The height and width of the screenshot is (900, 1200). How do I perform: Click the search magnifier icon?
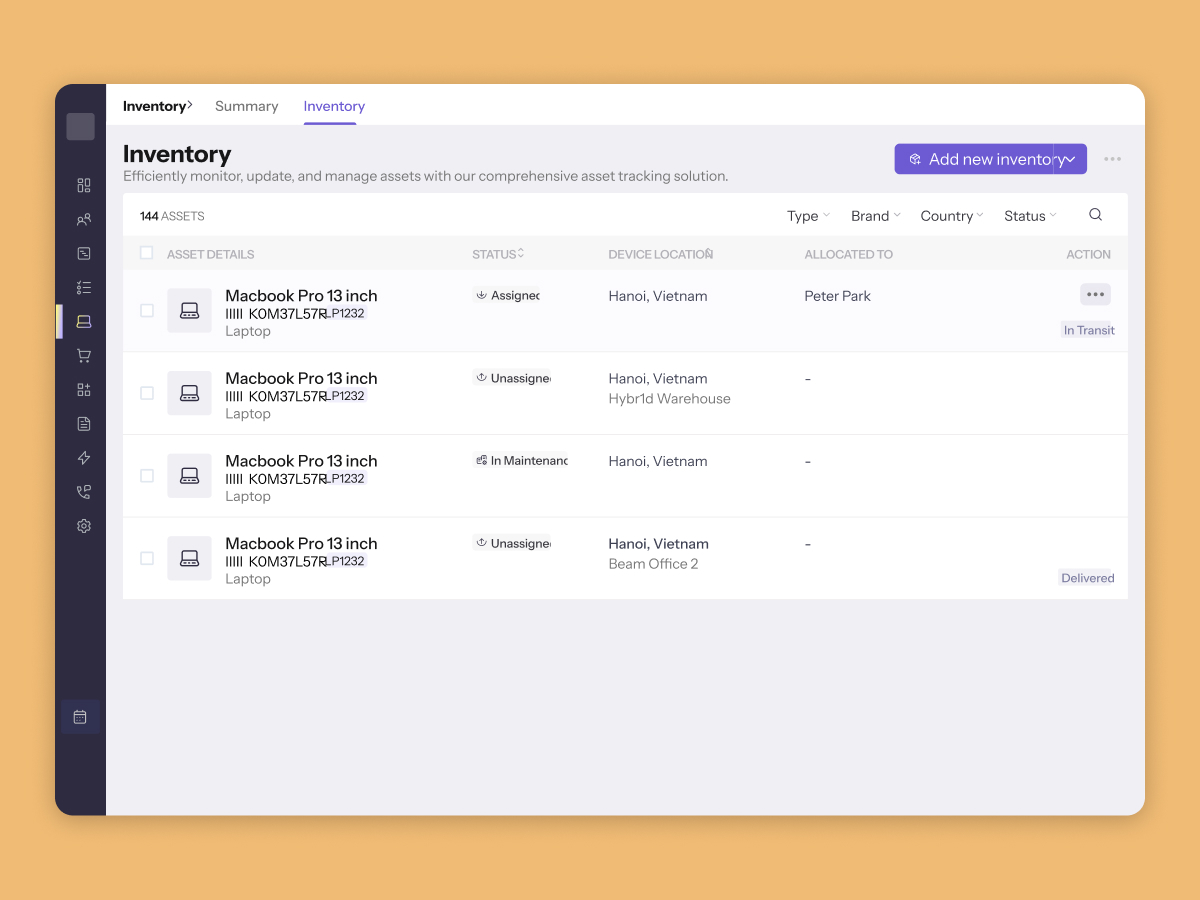tap(1095, 215)
